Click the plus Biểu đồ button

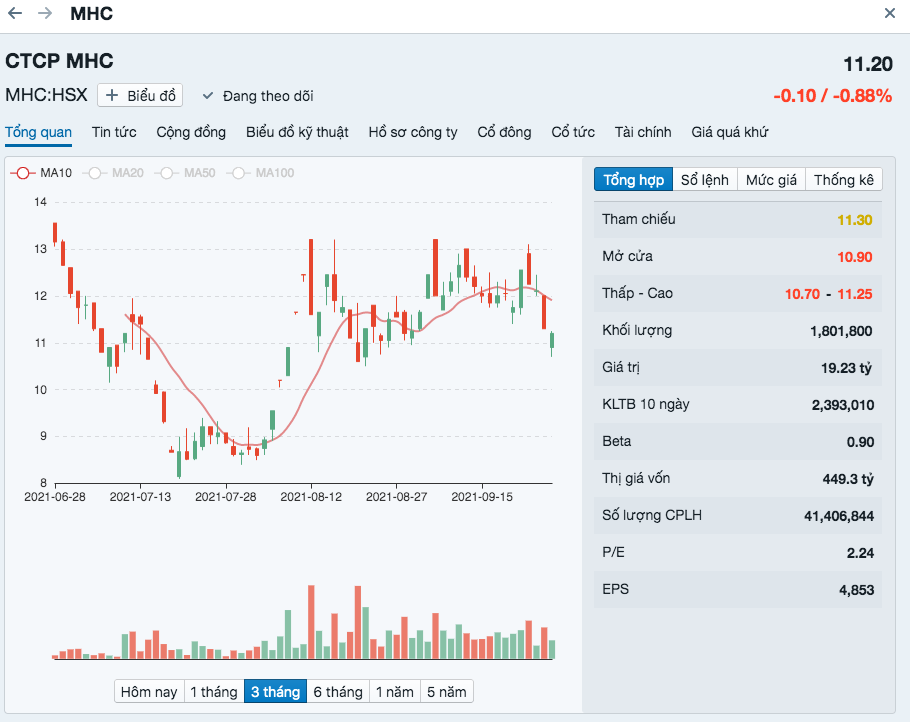pyautogui.click(x=140, y=96)
